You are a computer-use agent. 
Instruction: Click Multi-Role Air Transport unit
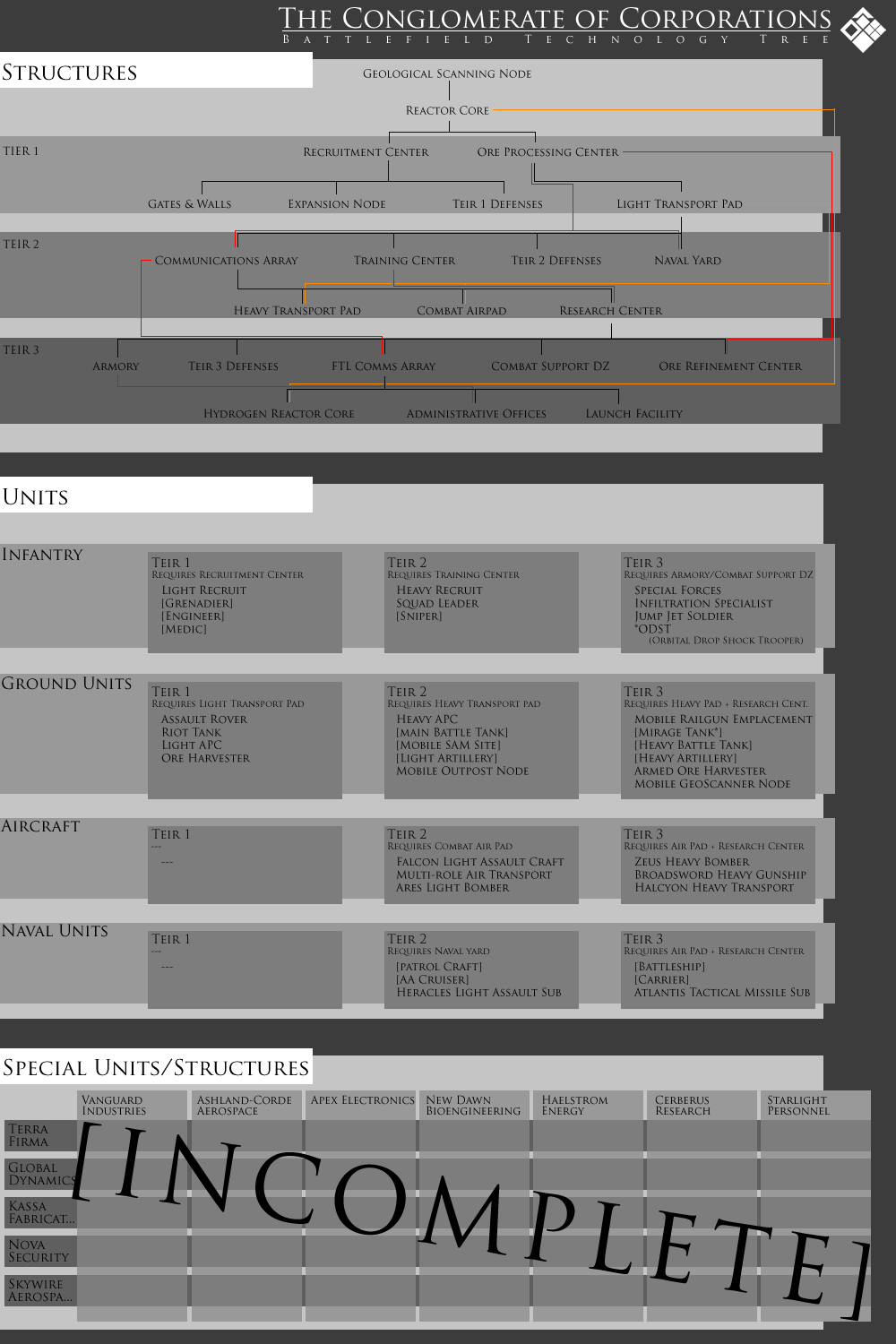474,875
